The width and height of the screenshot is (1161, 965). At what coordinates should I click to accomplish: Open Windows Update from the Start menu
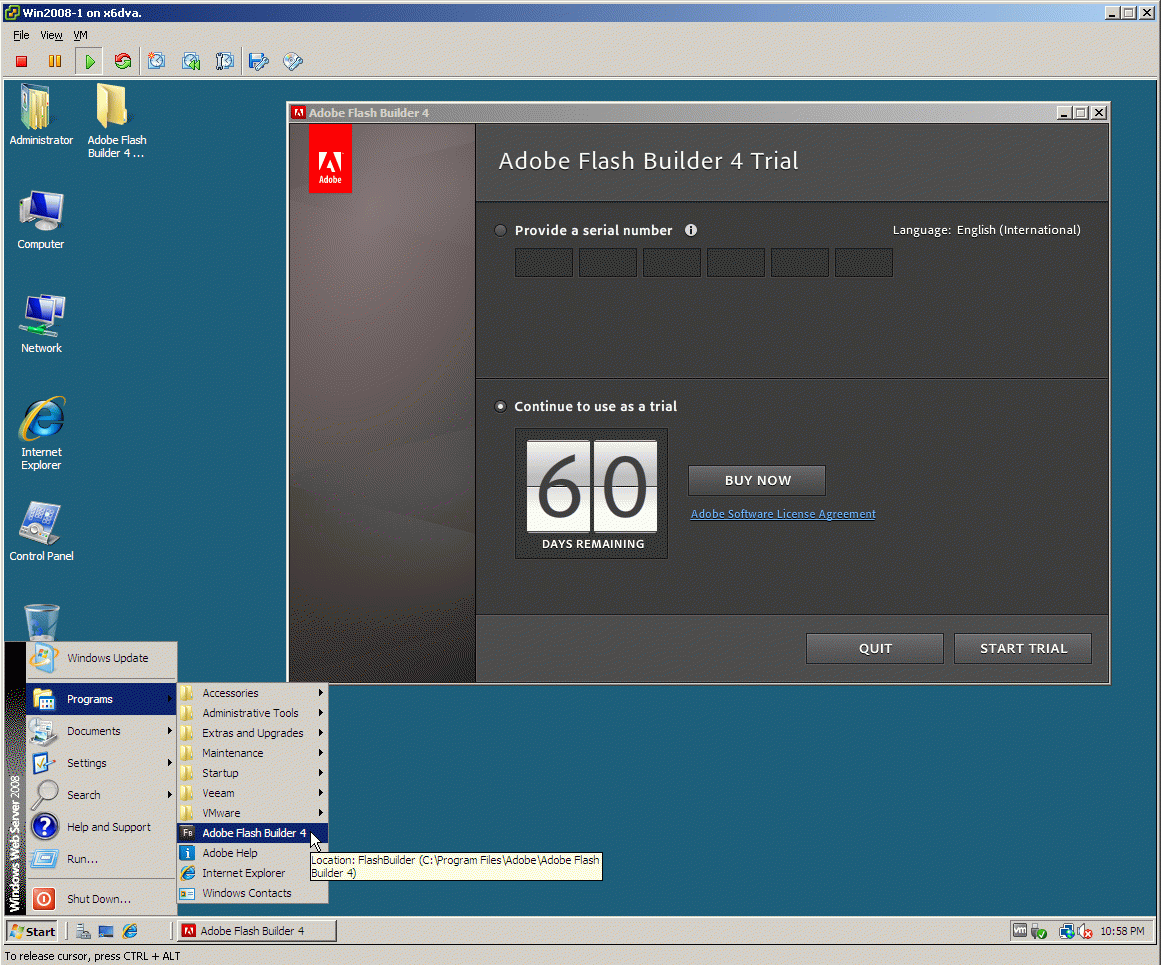coord(101,658)
